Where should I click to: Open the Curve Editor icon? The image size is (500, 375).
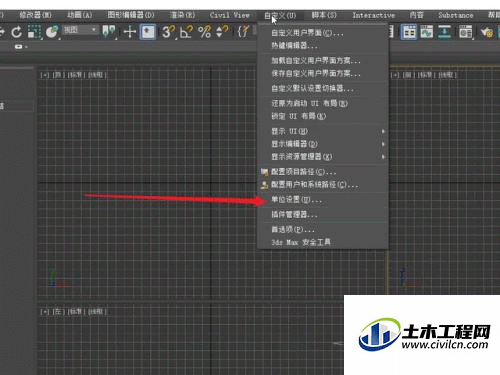point(427,32)
